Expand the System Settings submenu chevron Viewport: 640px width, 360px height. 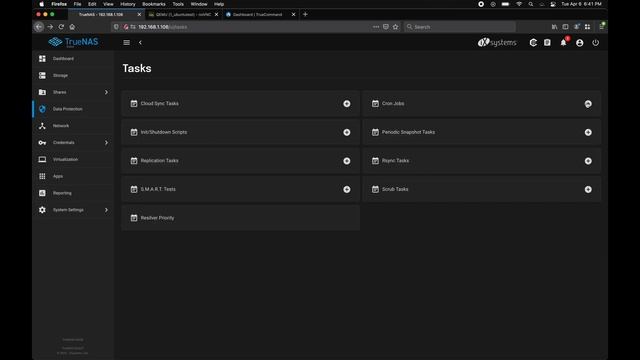click(x=106, y=210)
